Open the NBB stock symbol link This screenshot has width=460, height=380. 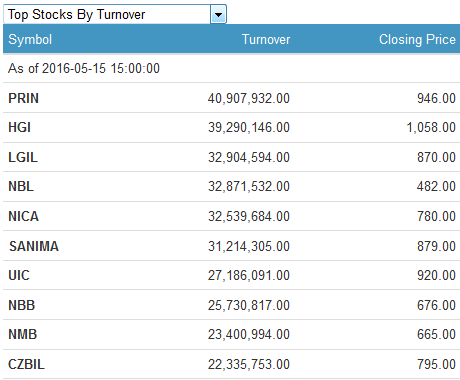tap(22, 305)
